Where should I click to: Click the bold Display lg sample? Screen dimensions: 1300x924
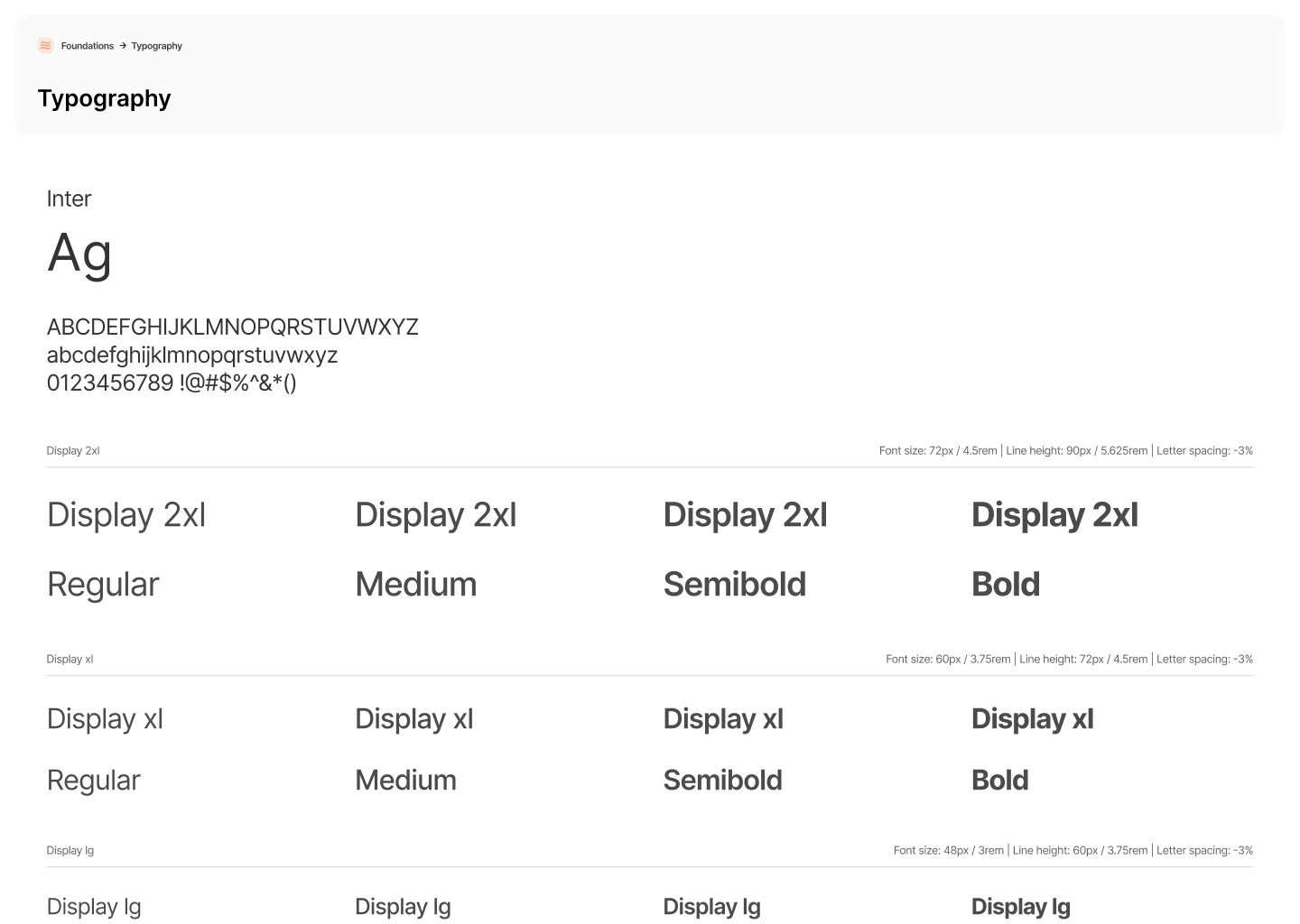coord(1020,908)
